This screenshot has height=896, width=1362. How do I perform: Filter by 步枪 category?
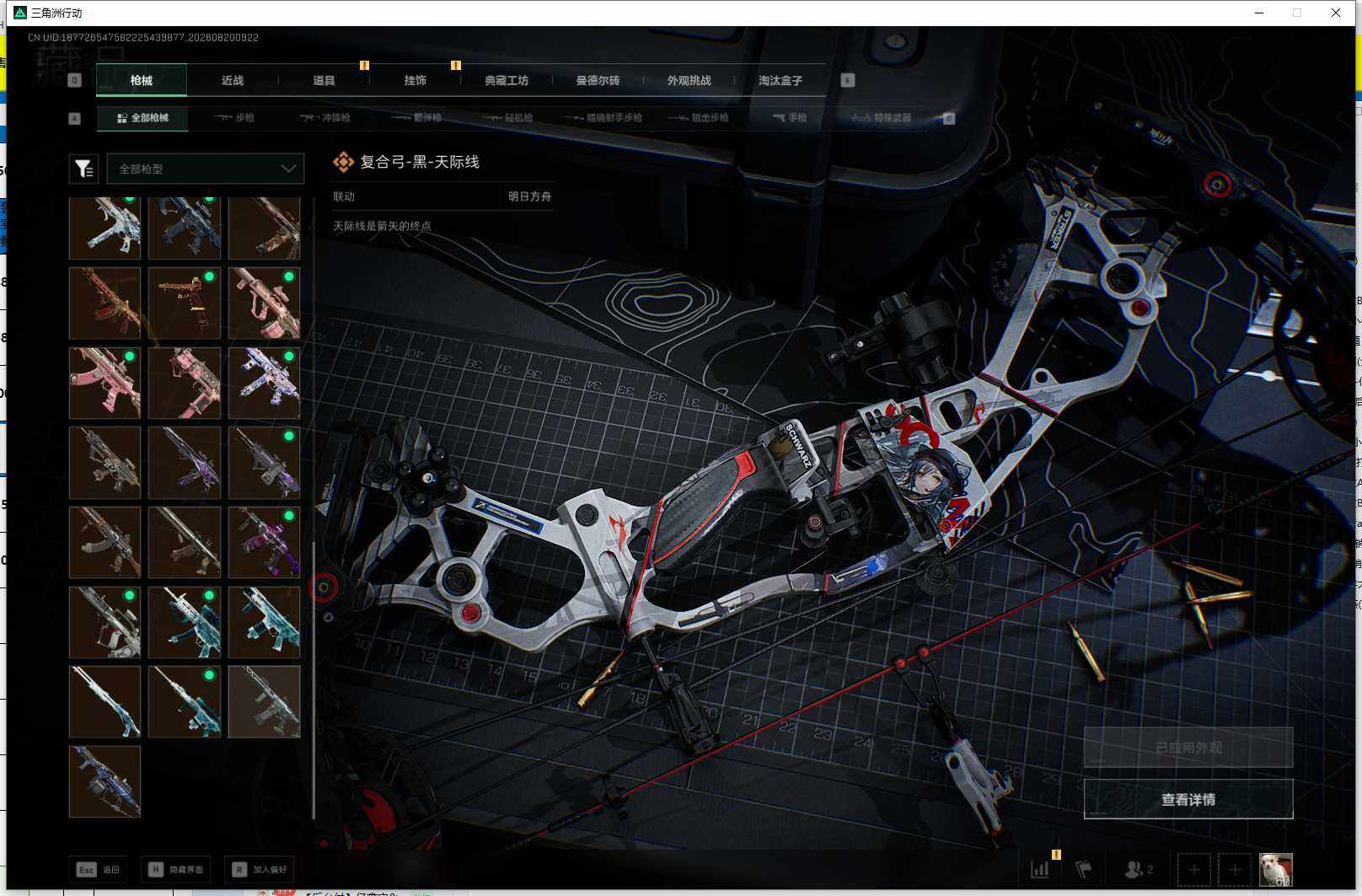coord(234,118)
